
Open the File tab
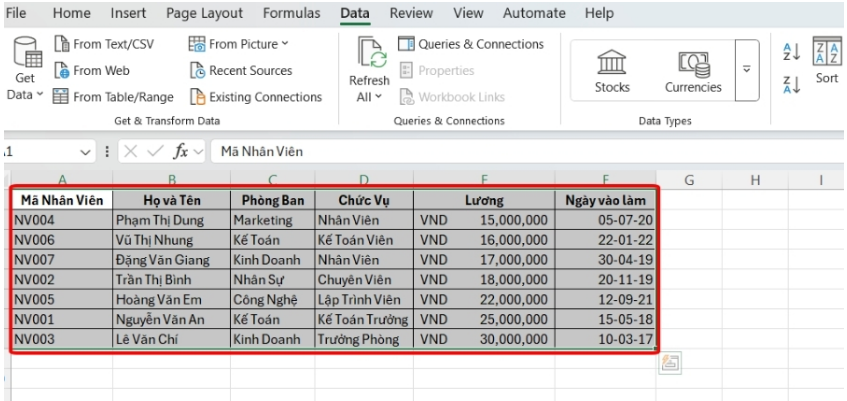click(15, 13)
